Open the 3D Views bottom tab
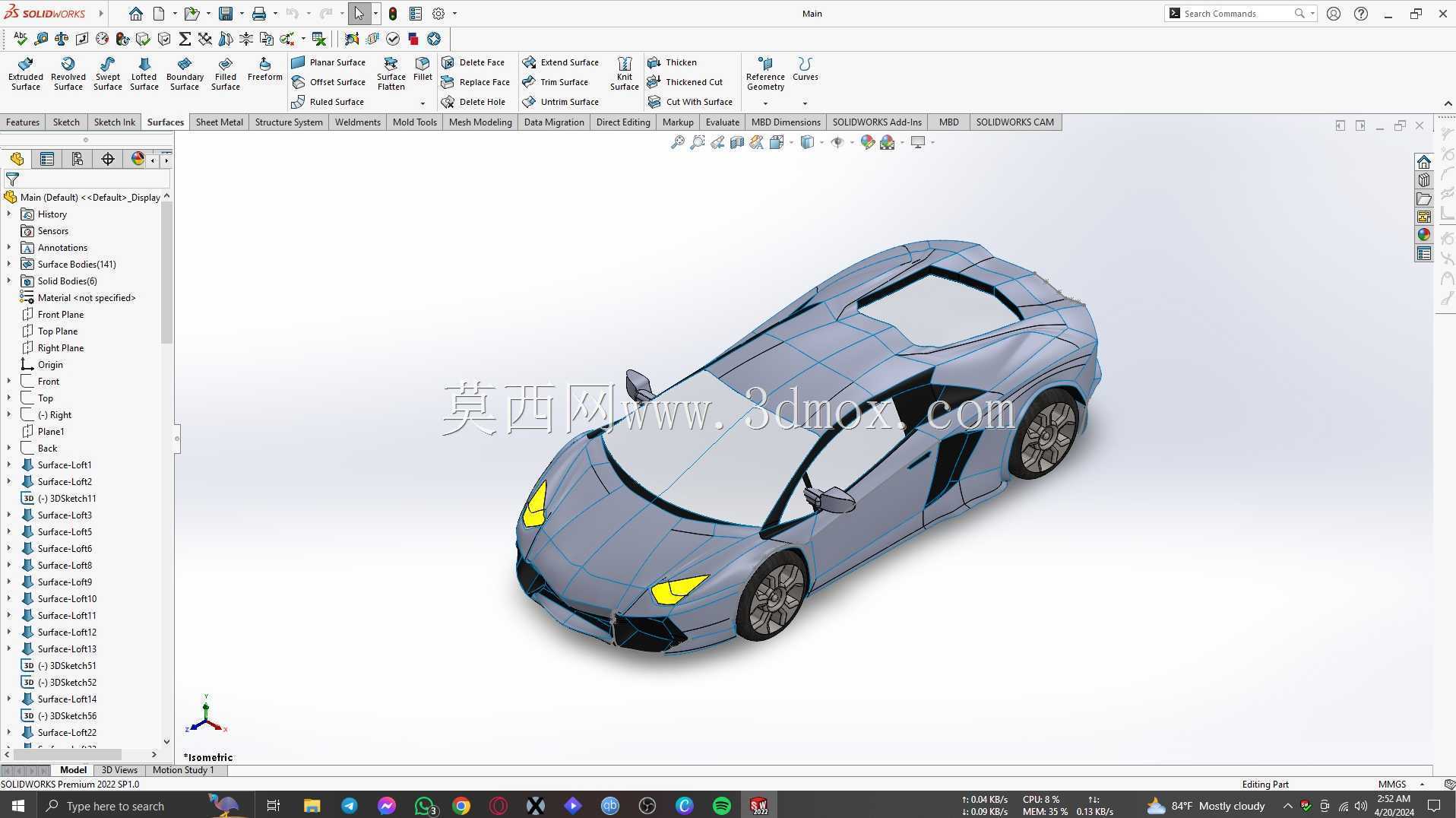 pos(119,770)
